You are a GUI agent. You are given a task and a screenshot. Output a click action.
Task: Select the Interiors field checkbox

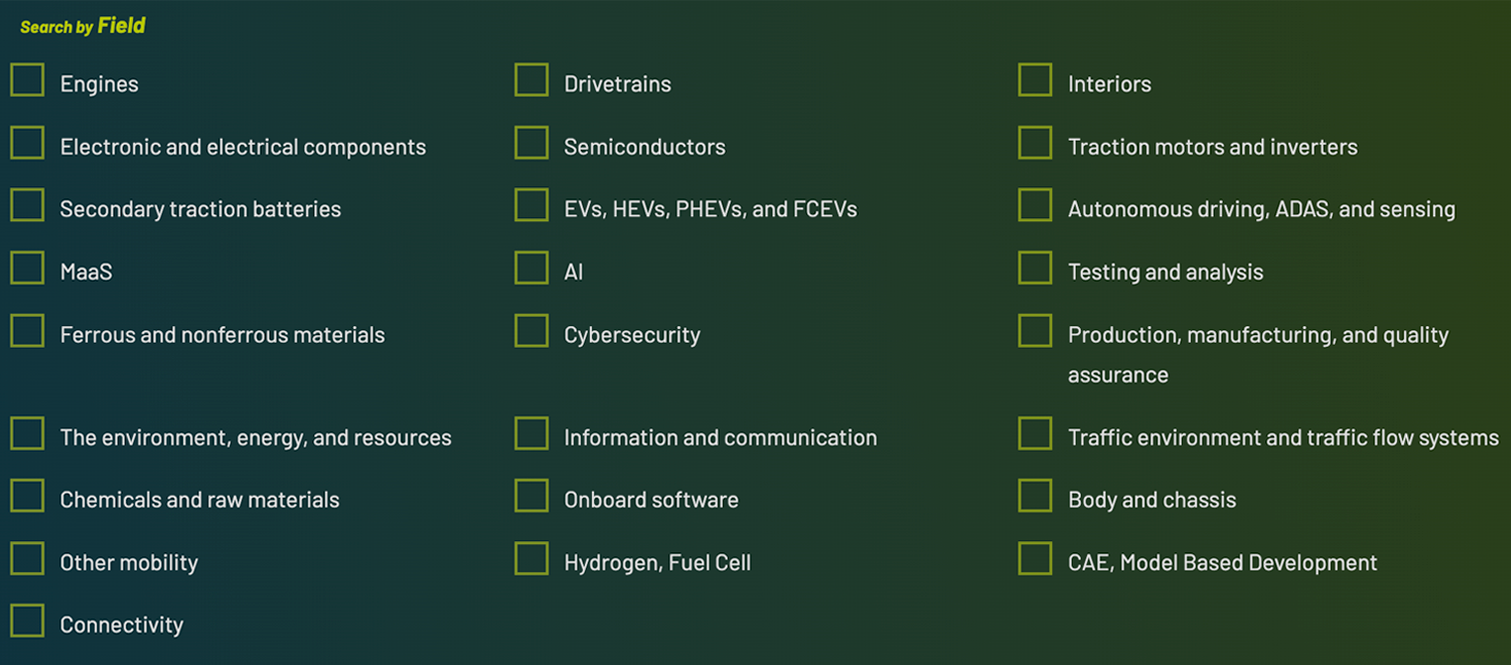1035,80
